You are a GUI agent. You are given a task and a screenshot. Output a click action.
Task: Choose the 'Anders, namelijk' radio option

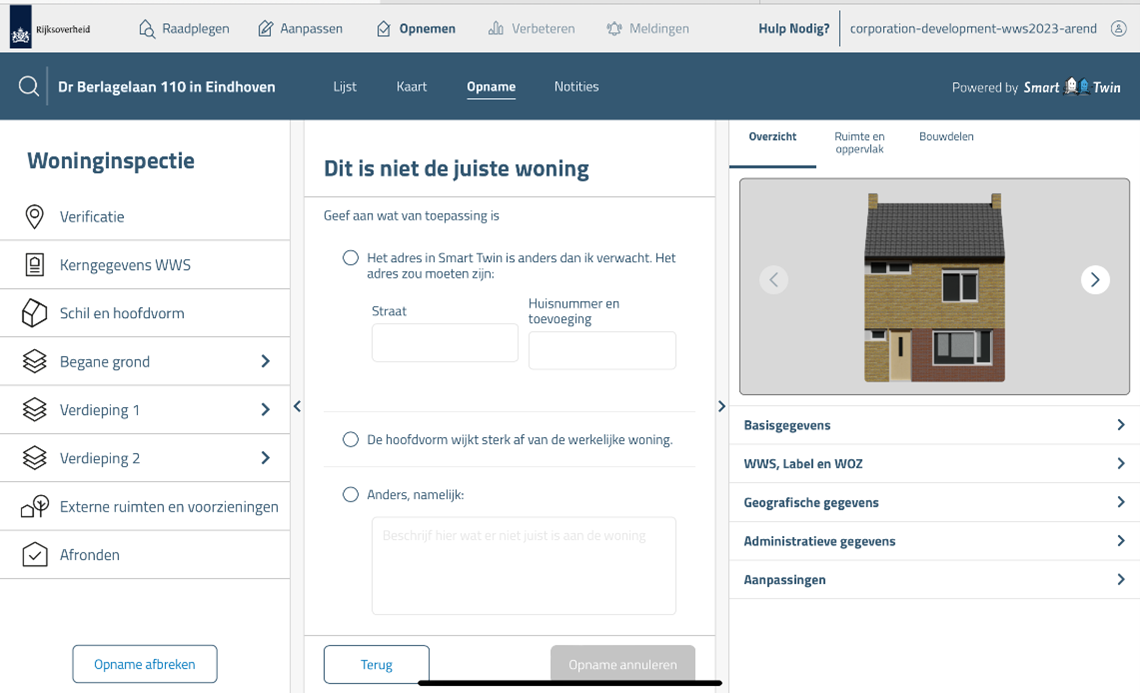click(x=350, y=494)
